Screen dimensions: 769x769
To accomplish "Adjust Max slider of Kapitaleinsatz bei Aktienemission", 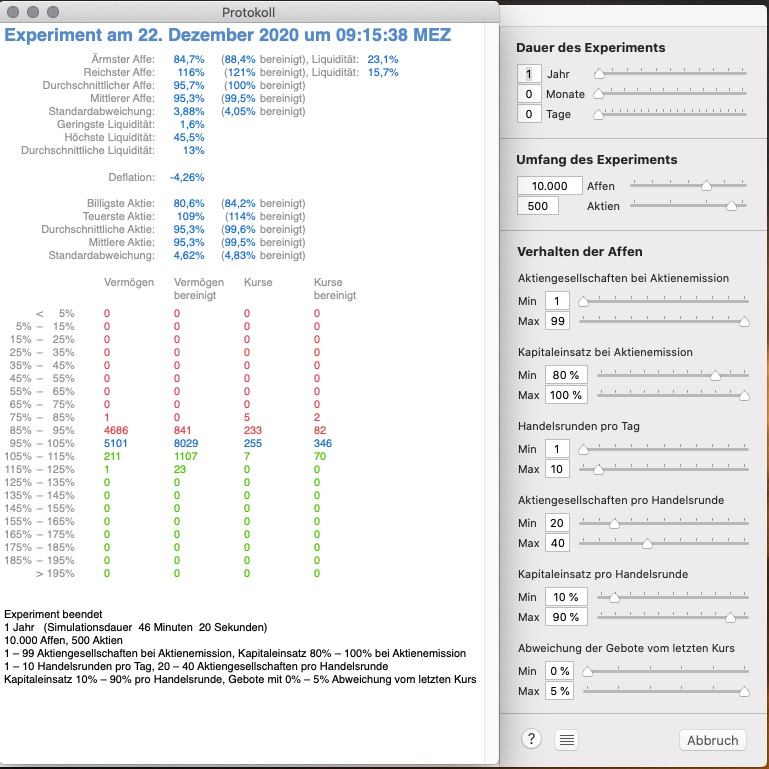I will coord(744,395).
